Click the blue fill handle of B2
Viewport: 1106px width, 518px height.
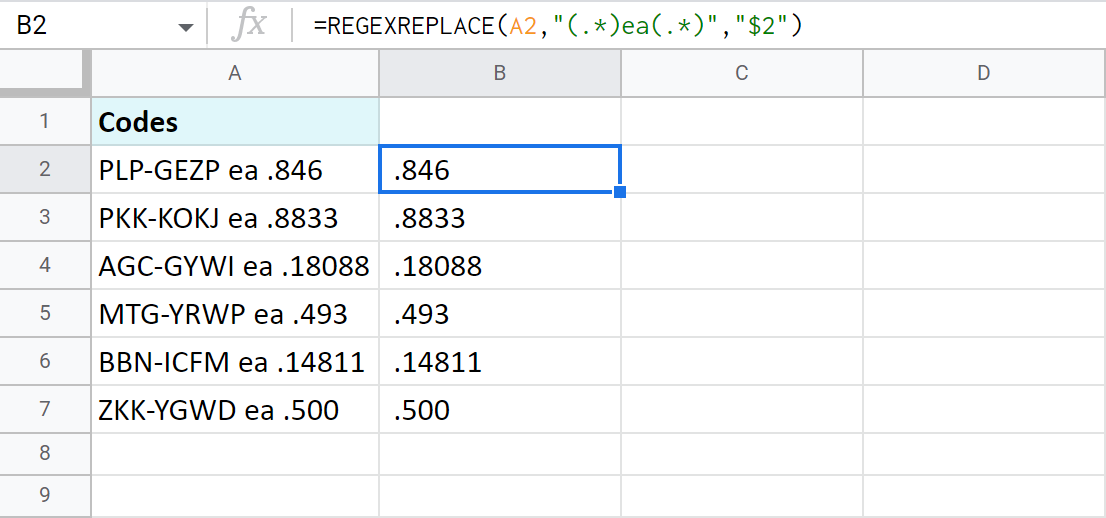point(620,192)
